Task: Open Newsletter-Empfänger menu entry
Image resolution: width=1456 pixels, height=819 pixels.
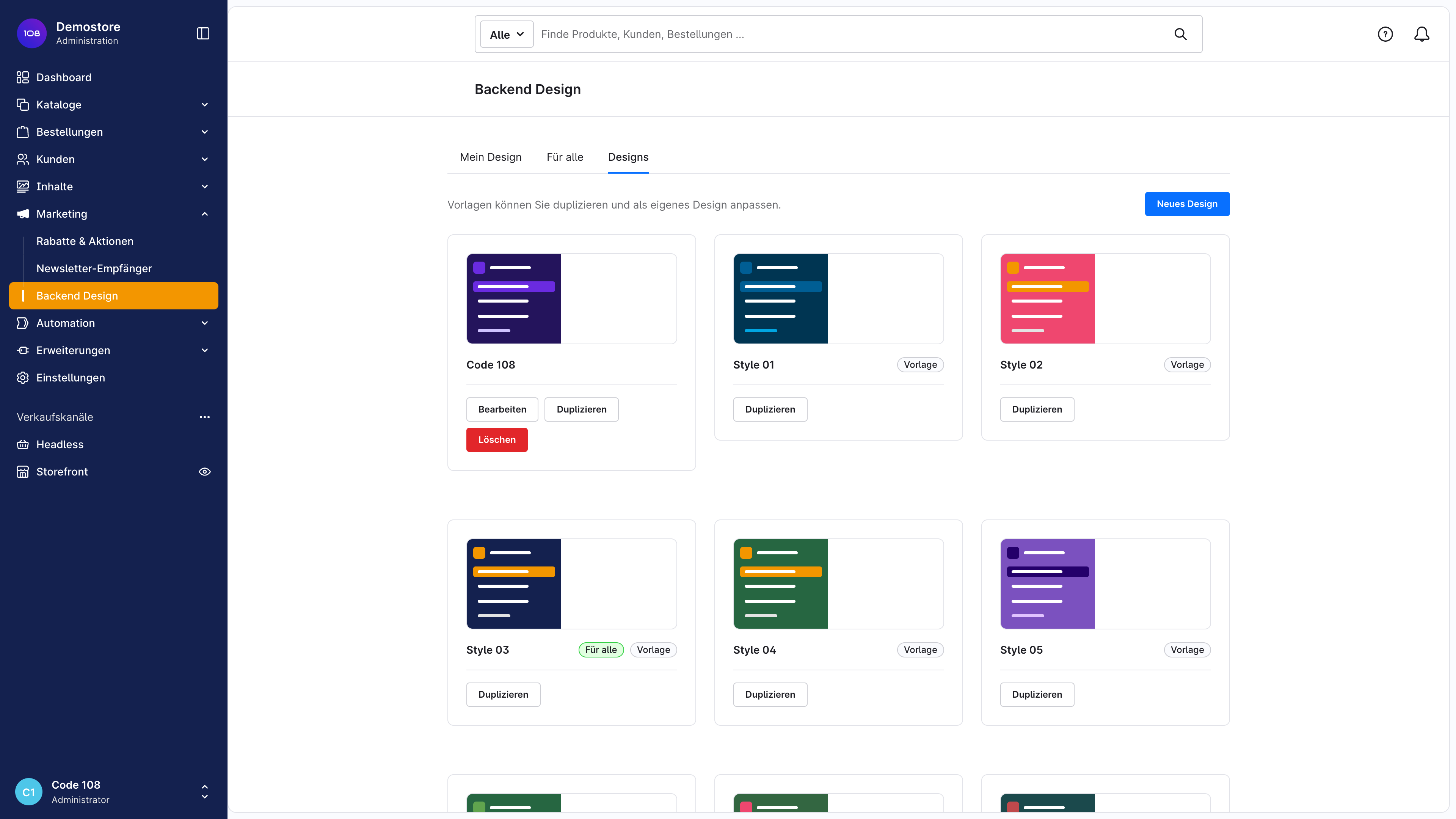Action: point(114,268)
